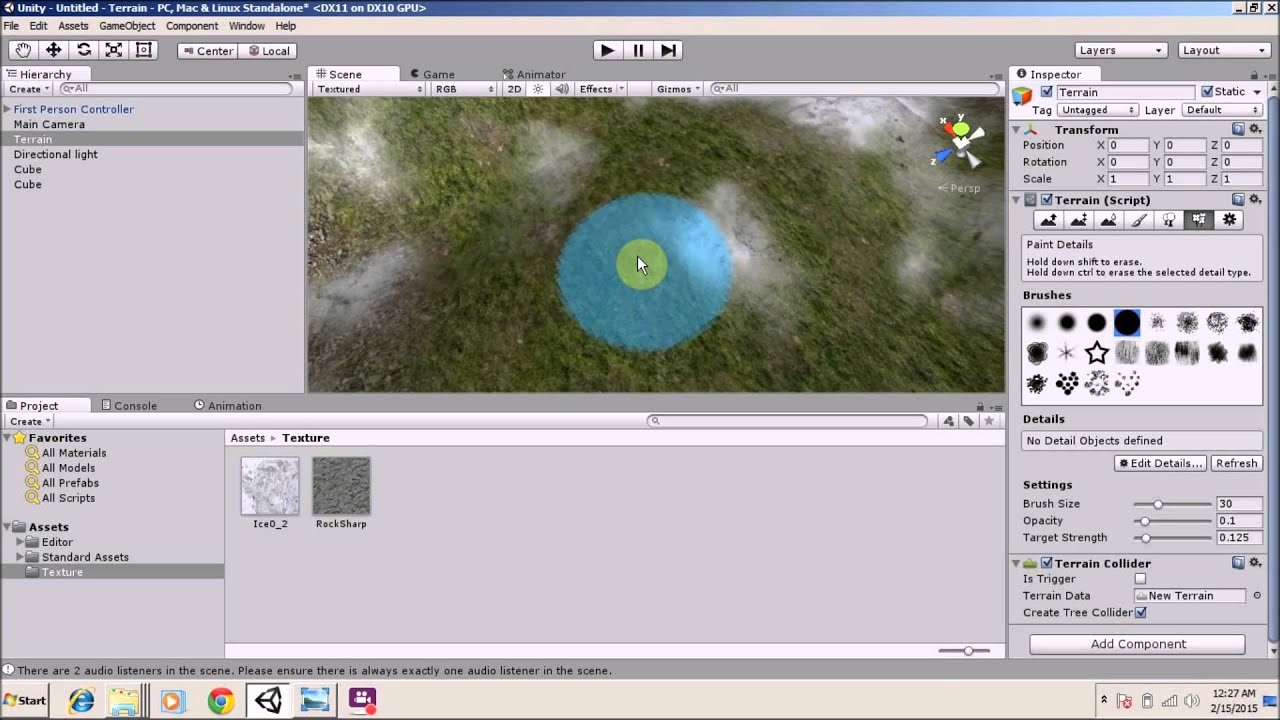1280x720 pixels.
Task: Choose the Smooth Height terrain tool
Action: pyautogui.click(x=1109, y=220)
